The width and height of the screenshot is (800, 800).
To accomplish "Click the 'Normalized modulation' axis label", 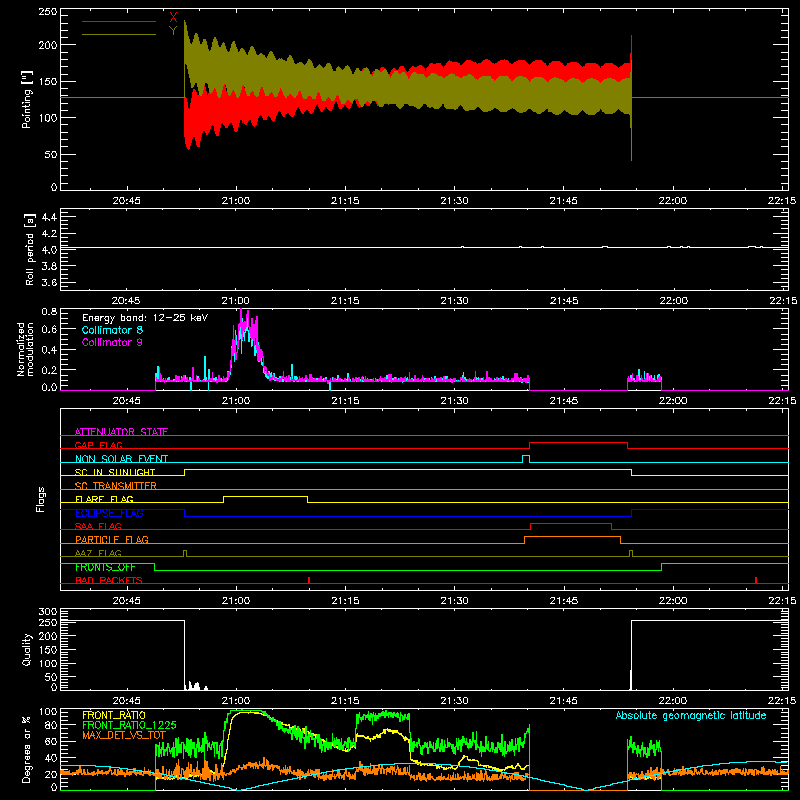I will click(x=25, y=349).
